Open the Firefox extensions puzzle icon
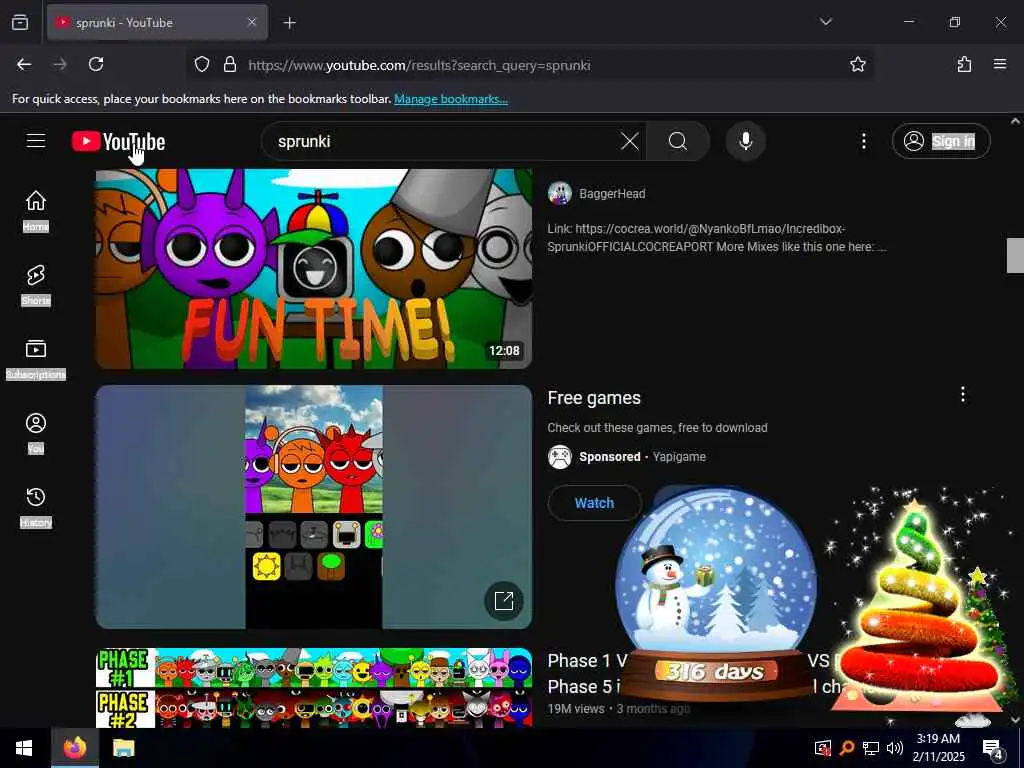The height and width of the screenshot is (768, 1024). tap(964, 64)
